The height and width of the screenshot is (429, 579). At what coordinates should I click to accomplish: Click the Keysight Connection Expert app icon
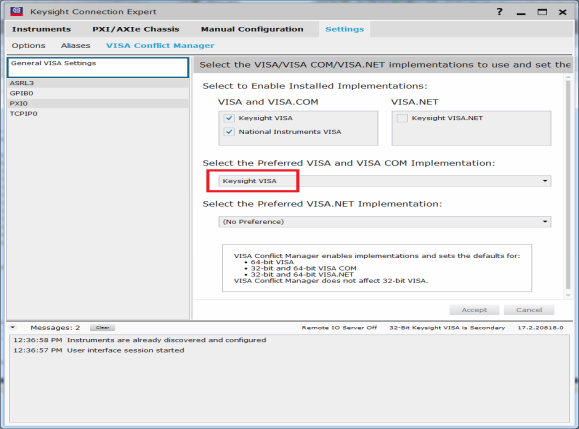click(17, 11)
